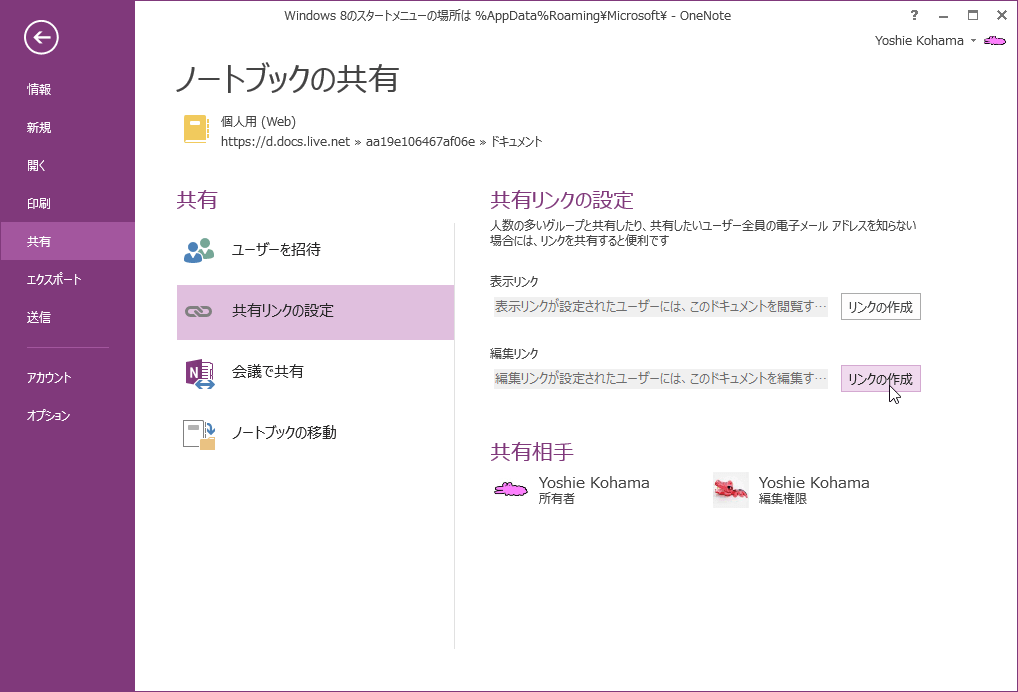Open the help question mark

[x=914, y=16]
